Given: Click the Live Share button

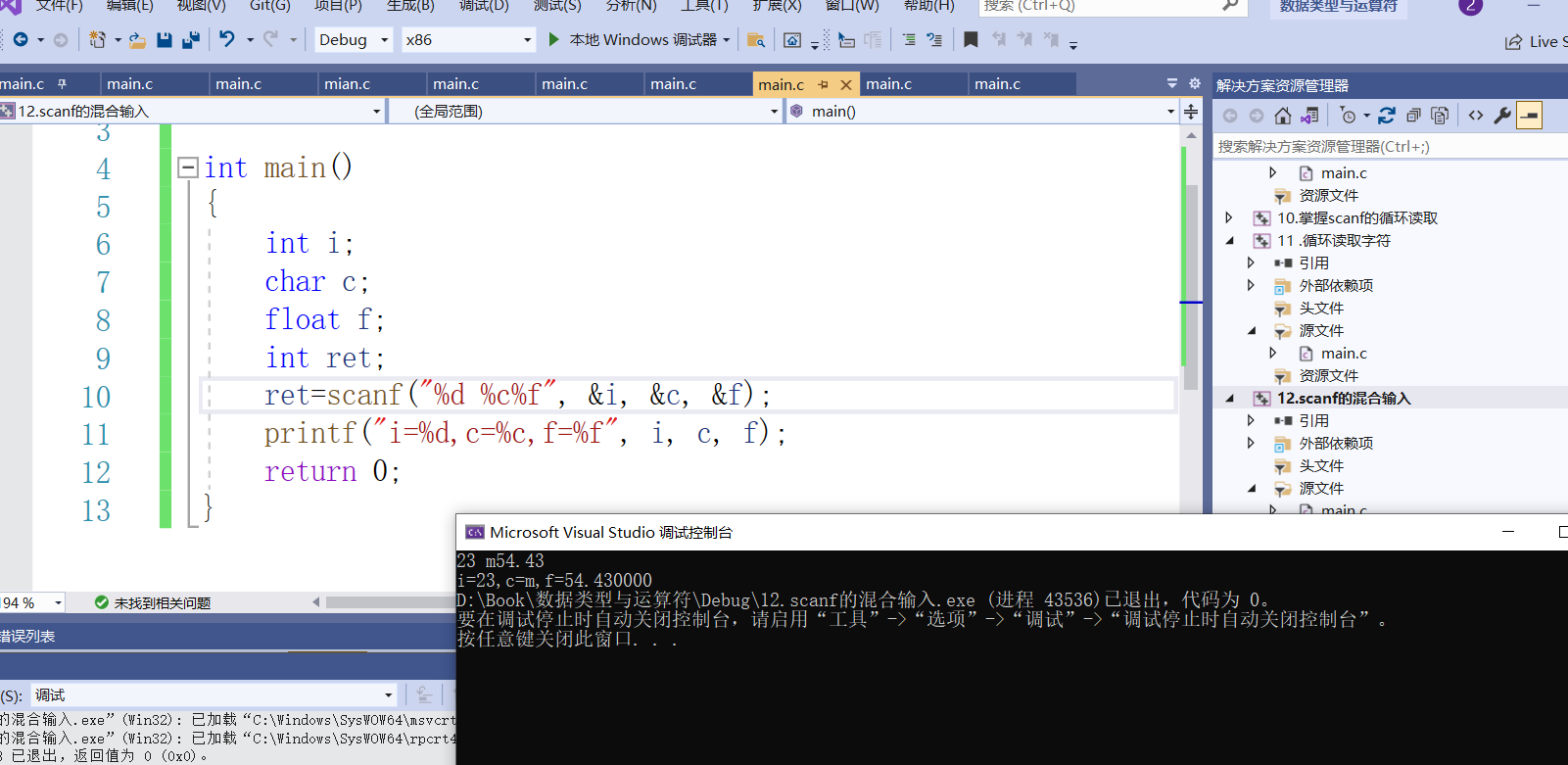Looking at the screenshot, I should coord(1535,41).
